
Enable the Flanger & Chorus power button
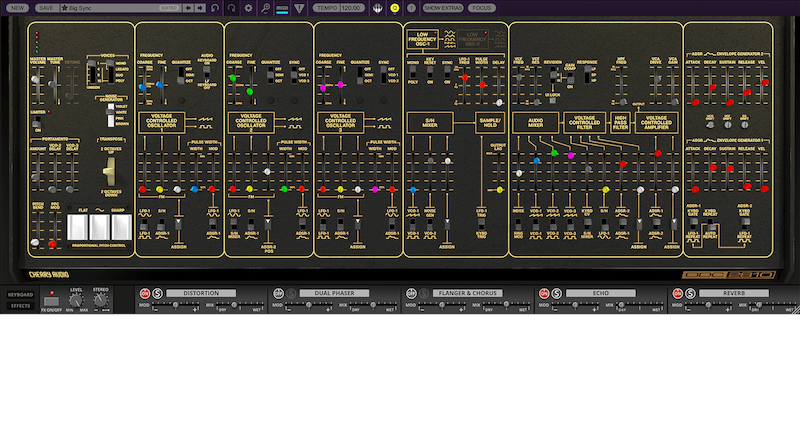(x=411, y=293)
